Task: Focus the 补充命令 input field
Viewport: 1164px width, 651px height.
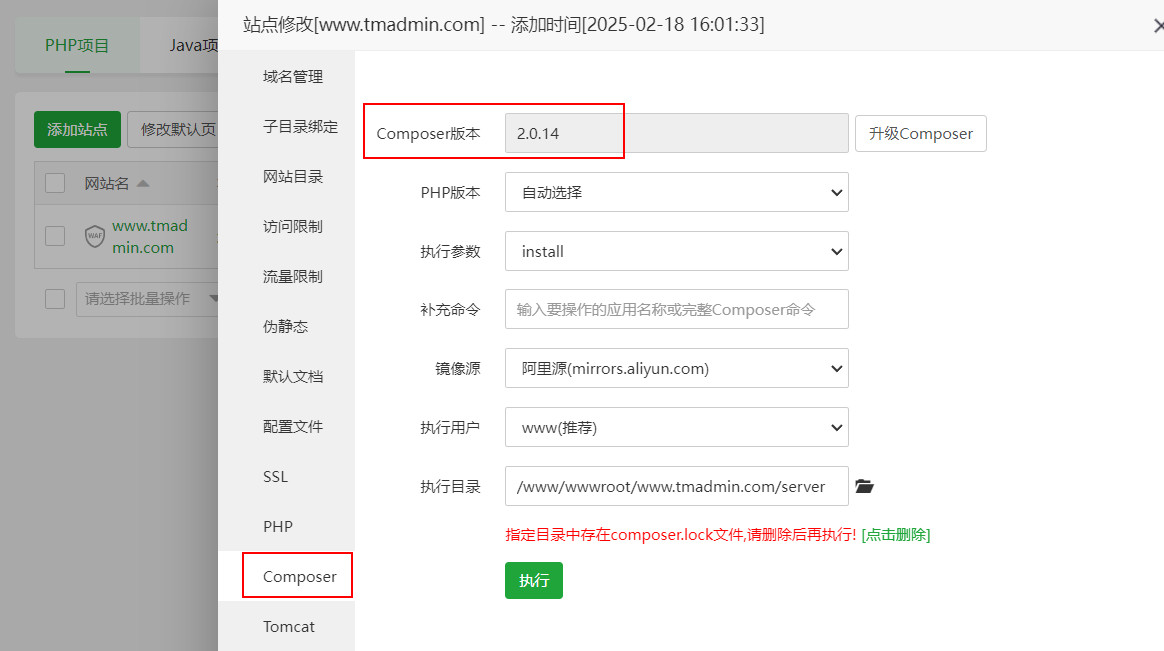Action: [676, 310]
